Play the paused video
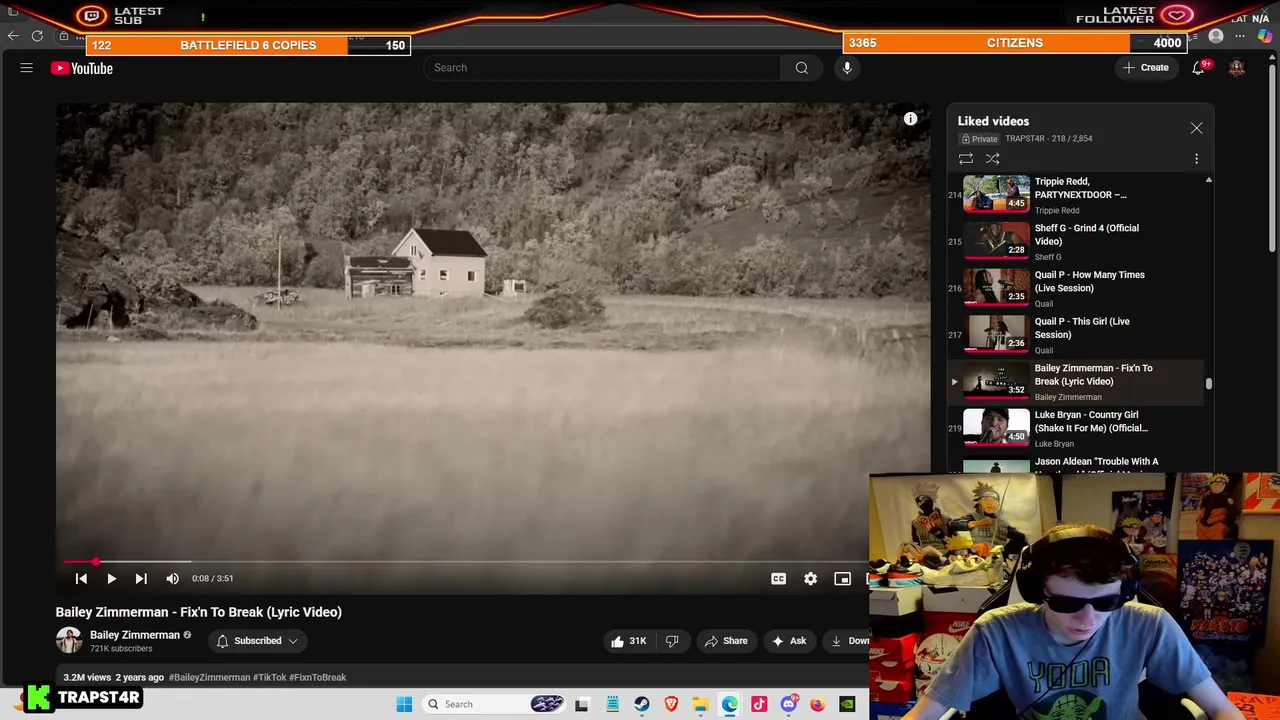Screen dimensions: 1280x720 pos(111,578)
